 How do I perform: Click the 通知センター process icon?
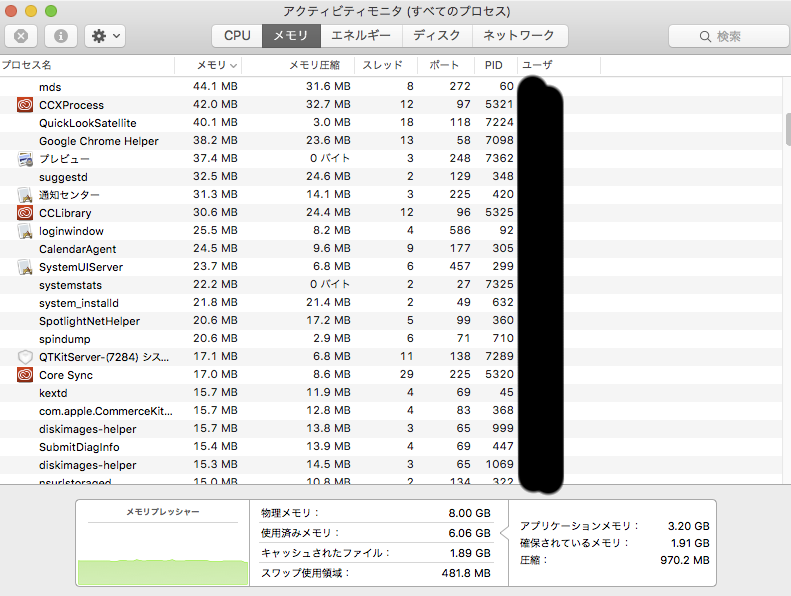pos(25,195)
